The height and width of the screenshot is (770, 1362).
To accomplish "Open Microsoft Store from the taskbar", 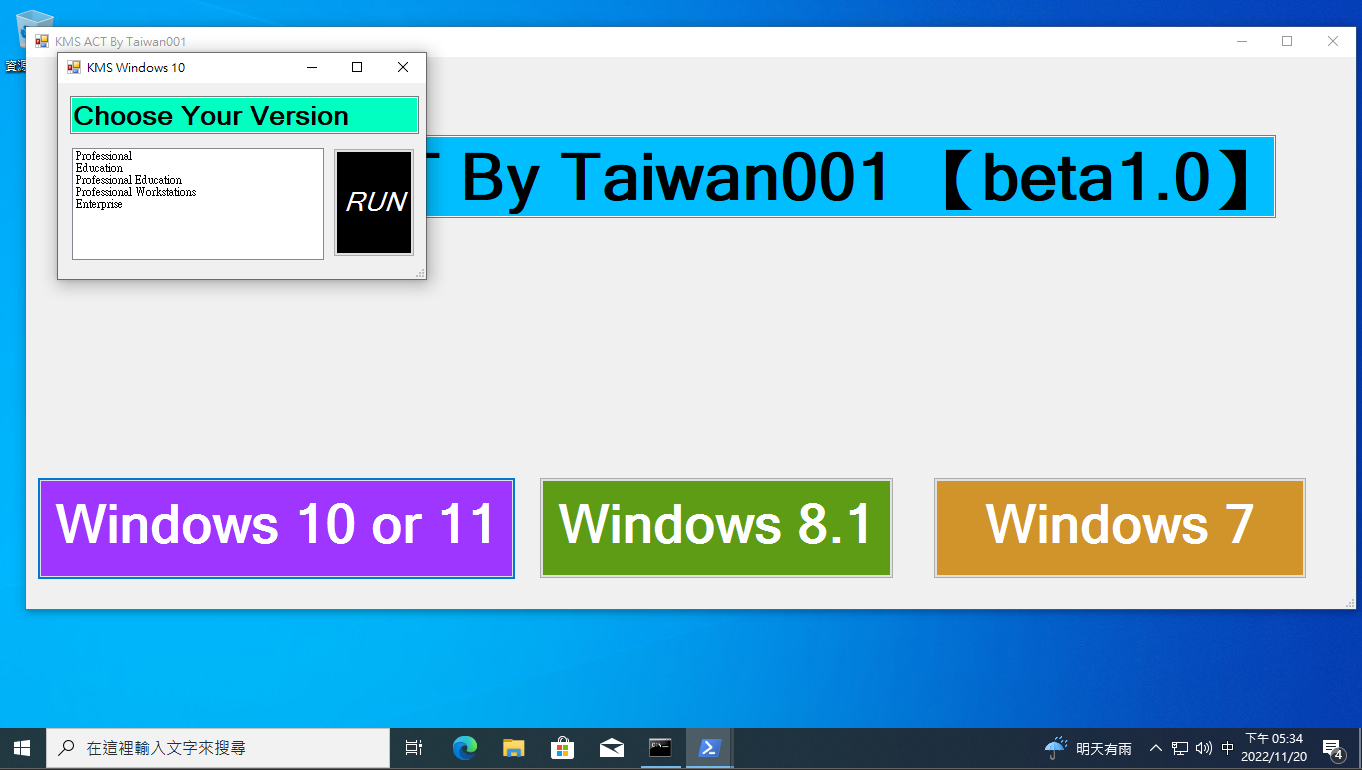I will click(x=563, y=748).
